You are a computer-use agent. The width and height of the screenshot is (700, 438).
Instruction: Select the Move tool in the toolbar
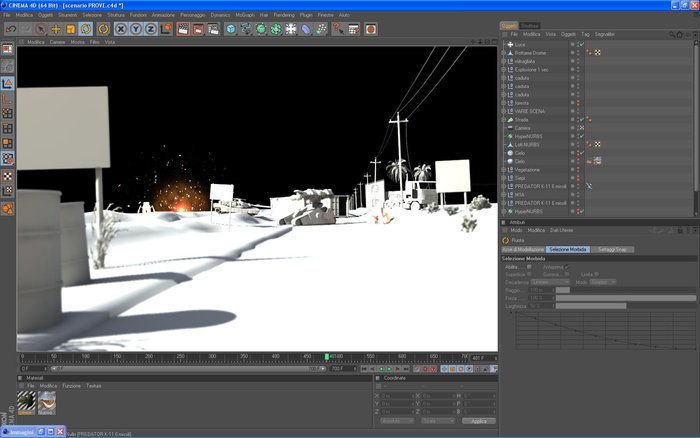tap(56, 29)
